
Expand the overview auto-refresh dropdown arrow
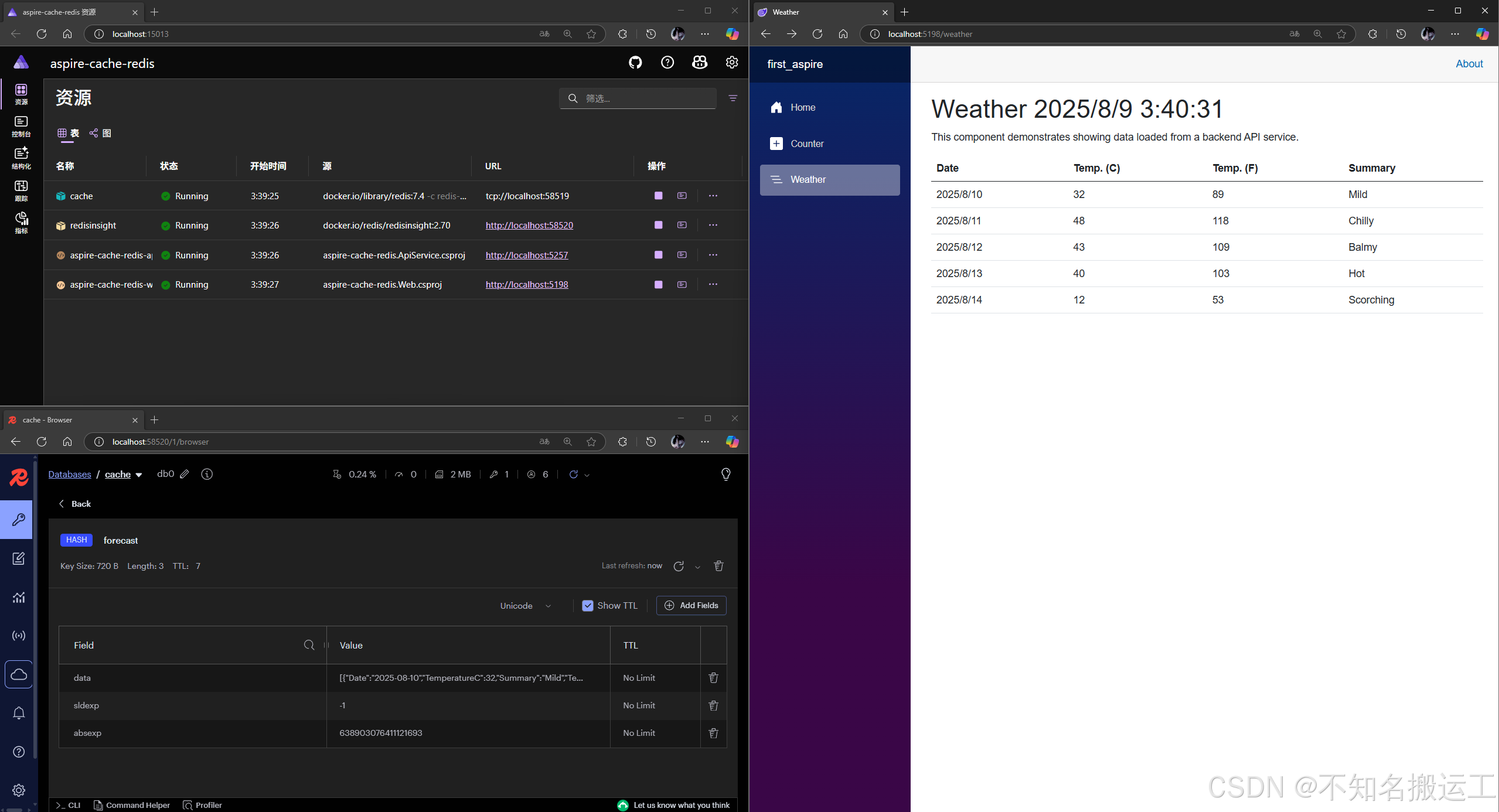pos(587,475)
